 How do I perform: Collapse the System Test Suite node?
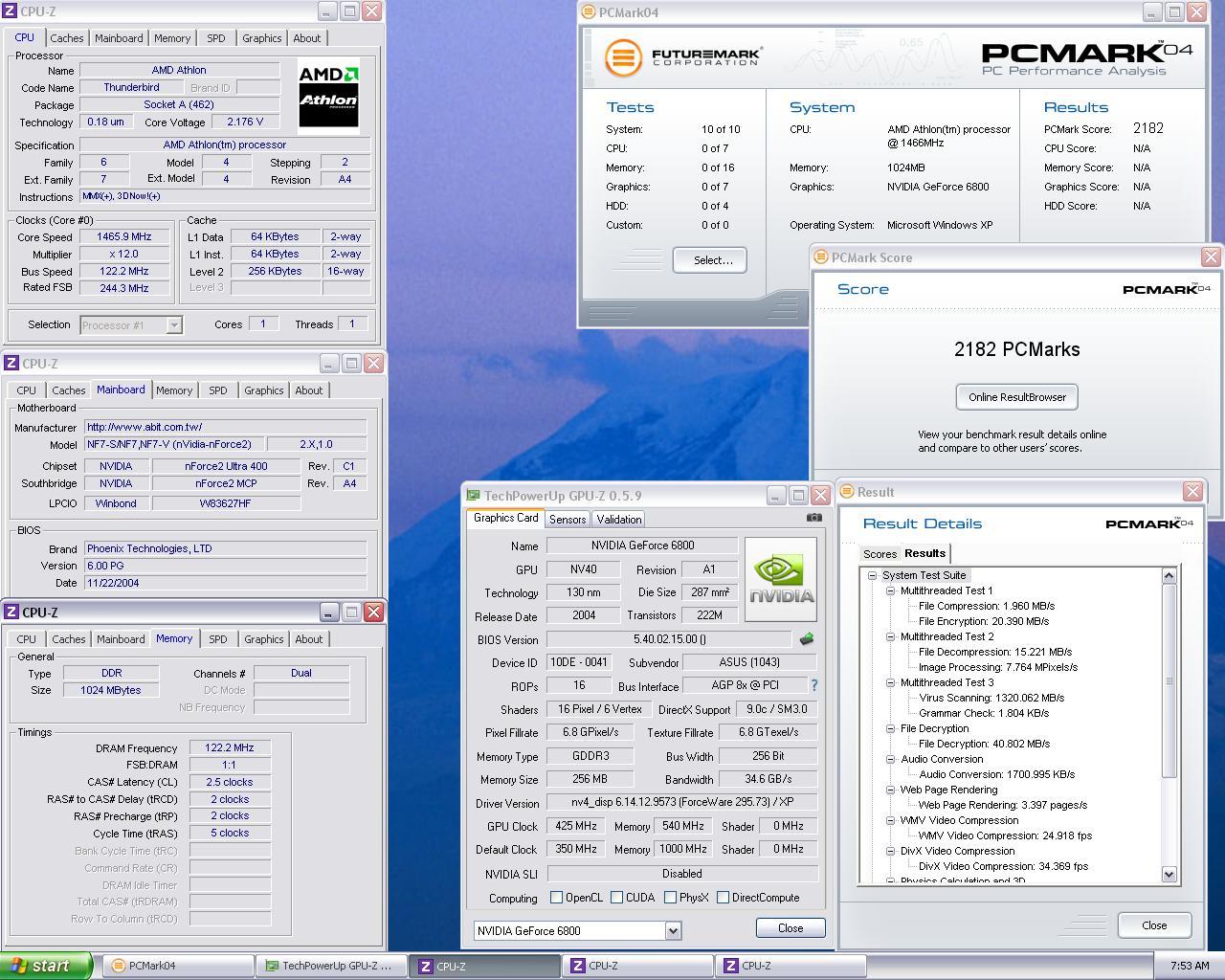[872, 575]
